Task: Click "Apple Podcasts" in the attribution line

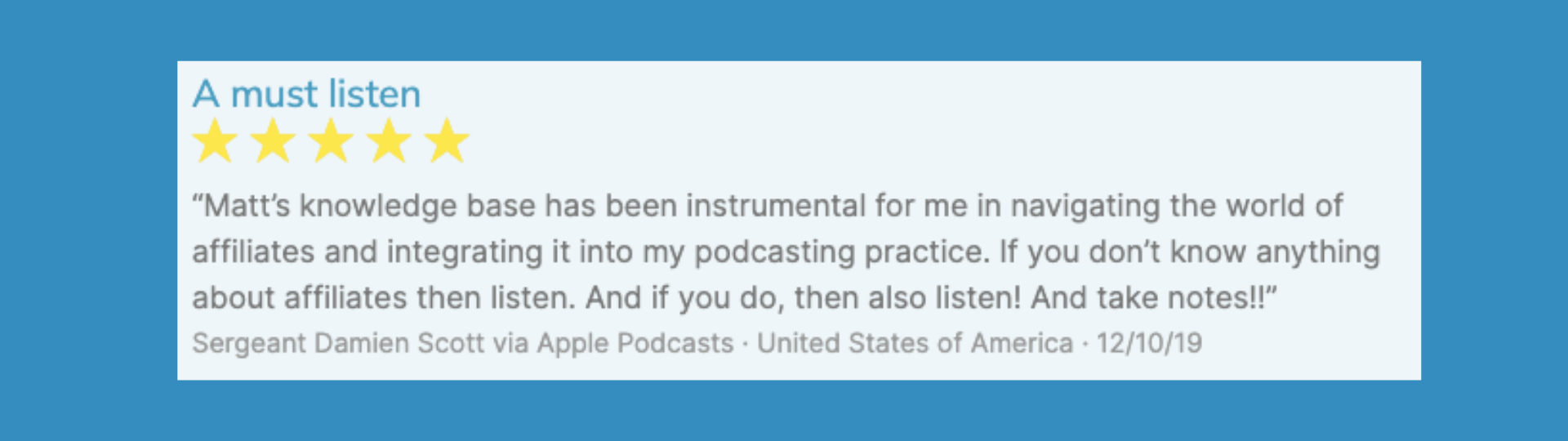Action: click(x=635, y=343)
